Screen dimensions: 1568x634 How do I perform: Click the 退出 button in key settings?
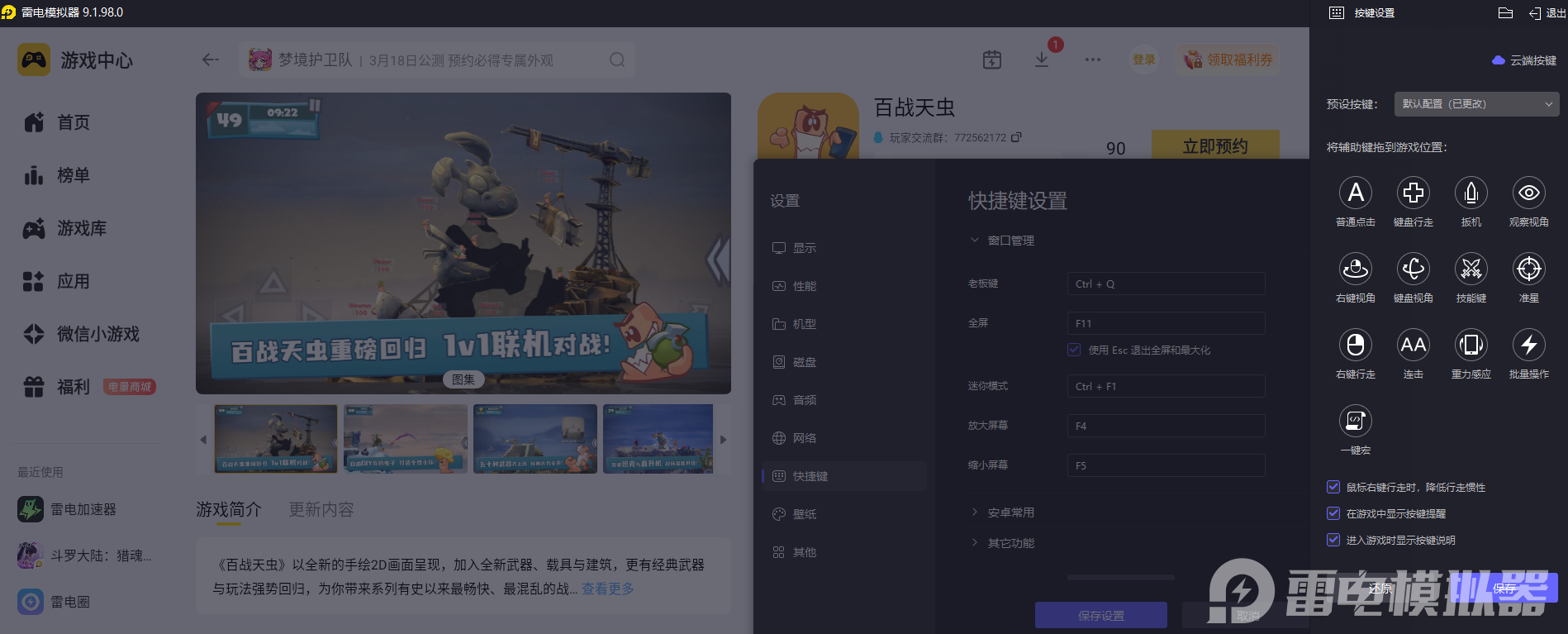click(x=1547, y=13)
